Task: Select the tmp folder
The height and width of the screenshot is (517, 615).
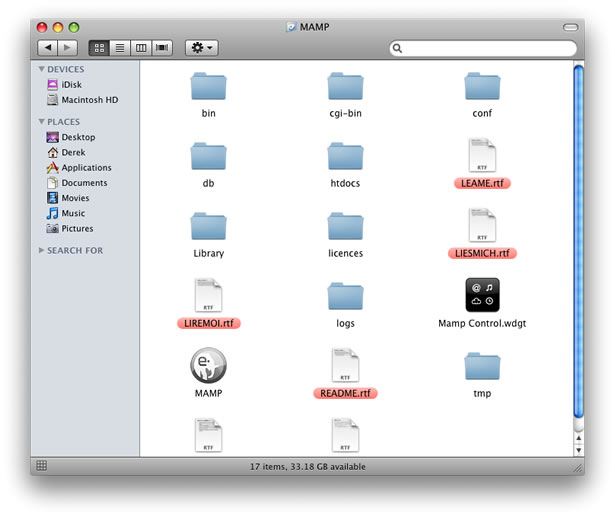Action: coord(482,367)
